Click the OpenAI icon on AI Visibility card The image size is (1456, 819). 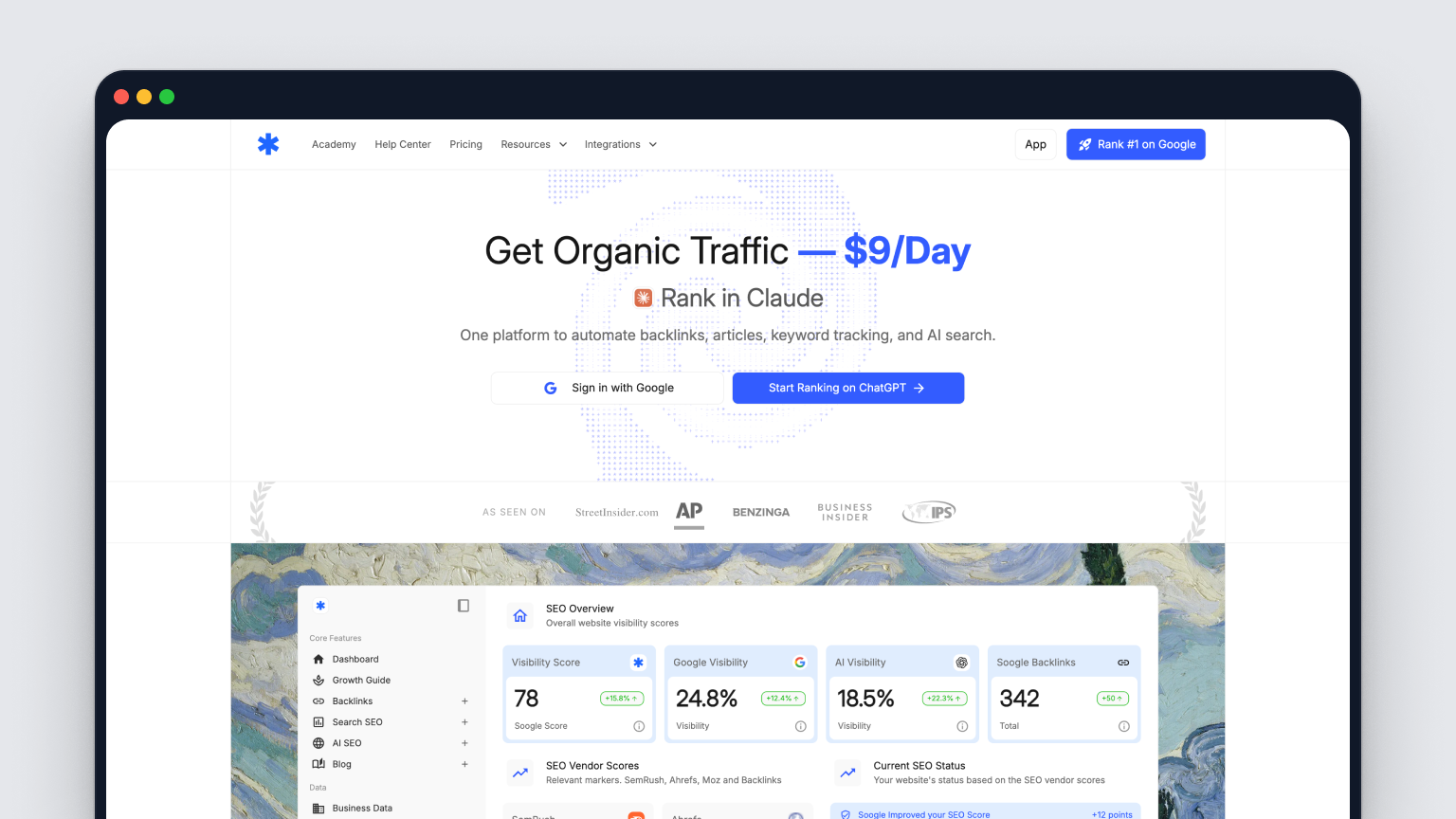[x=961, y=662]
